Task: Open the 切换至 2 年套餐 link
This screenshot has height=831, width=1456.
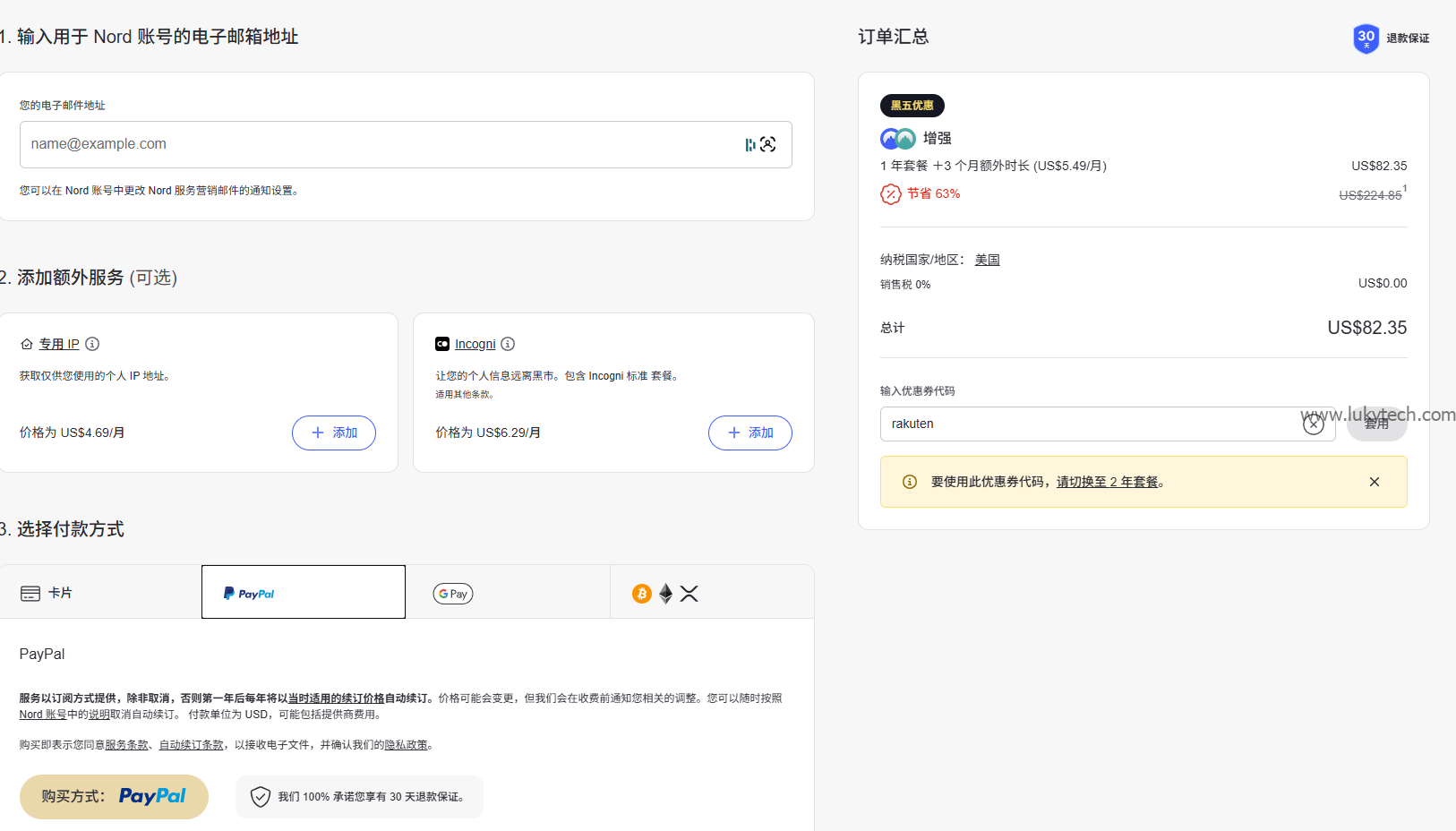Action: [1109, 482]
